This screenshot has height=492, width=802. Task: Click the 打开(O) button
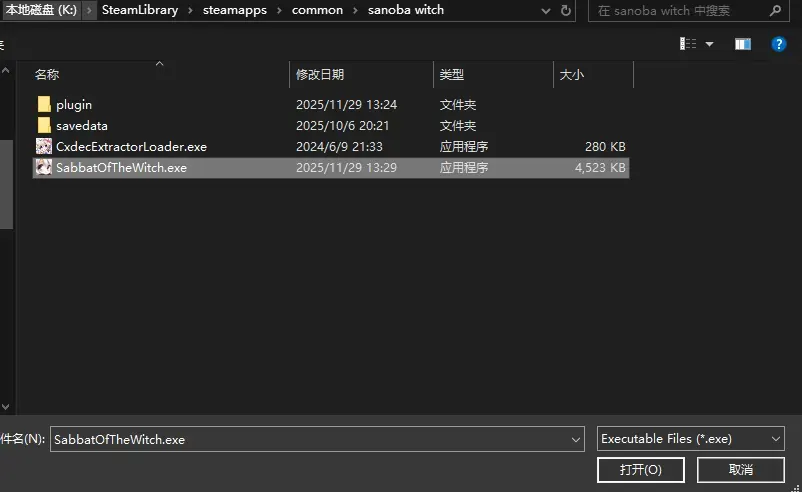(641, 469)
